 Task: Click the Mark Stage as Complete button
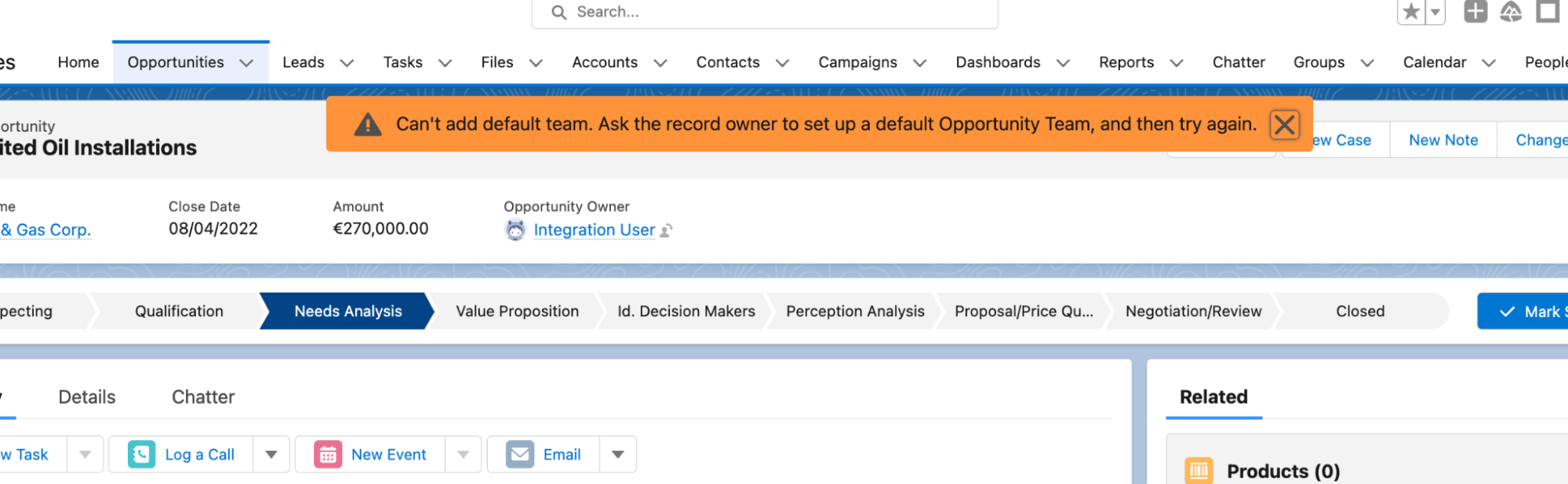coord(1523,311)
